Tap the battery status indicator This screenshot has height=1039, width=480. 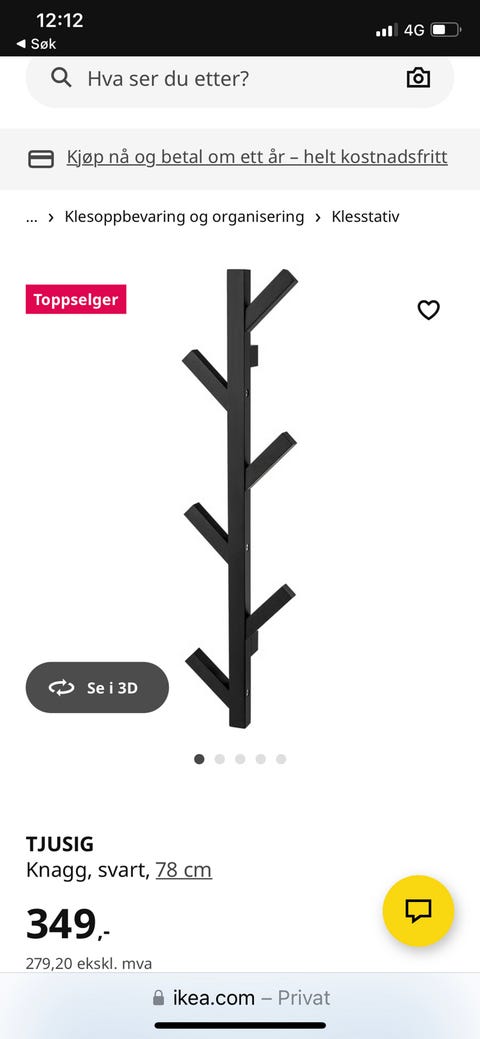(x=445, y=30)
